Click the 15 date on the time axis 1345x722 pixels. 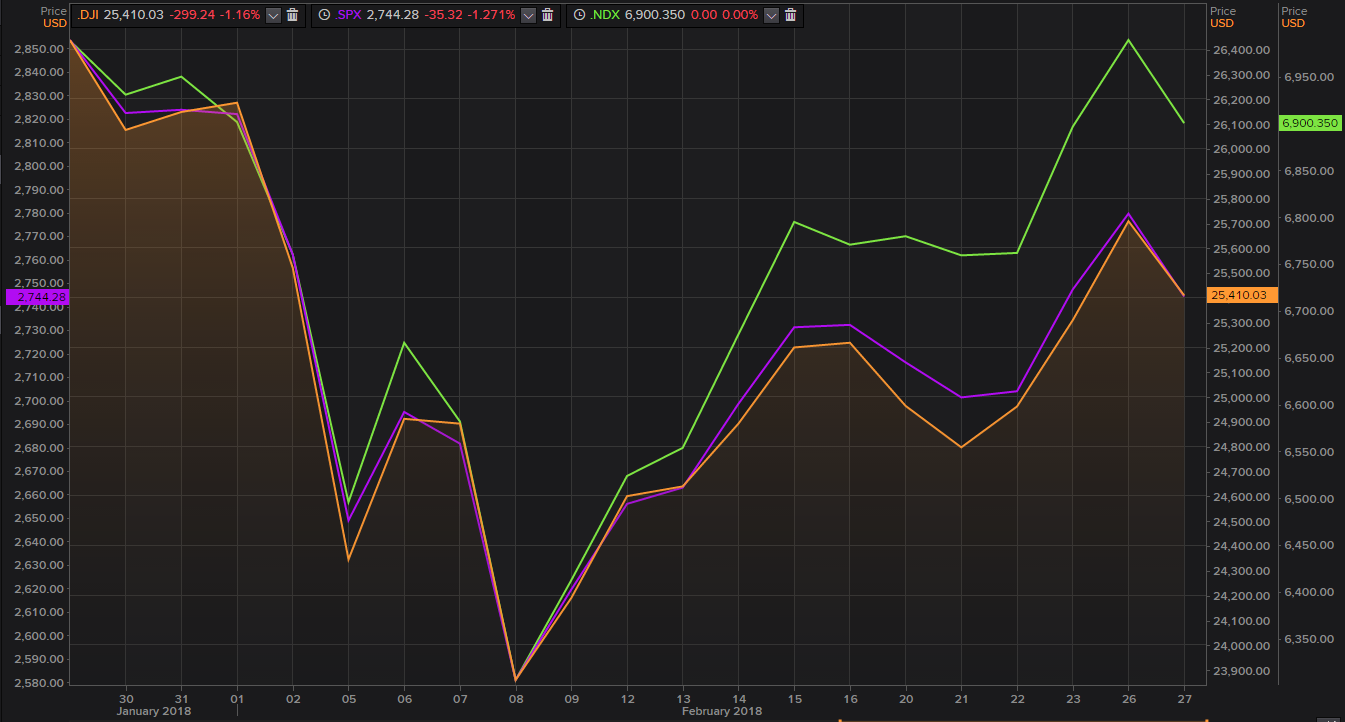tap(794, 699)
